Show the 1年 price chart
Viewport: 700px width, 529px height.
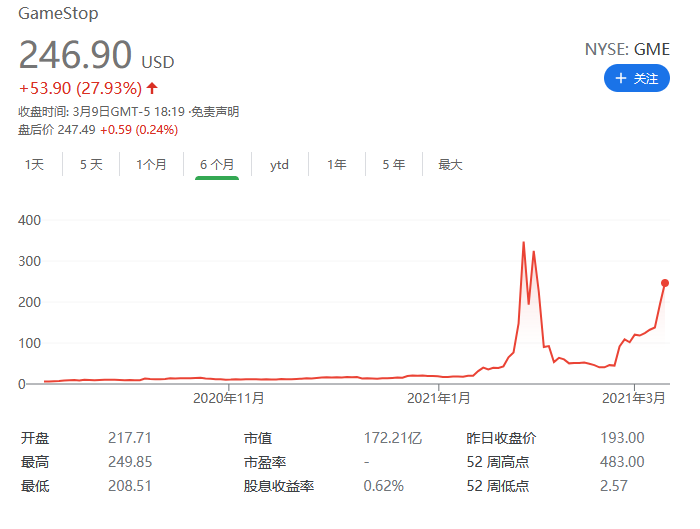[x=337, y=165]
